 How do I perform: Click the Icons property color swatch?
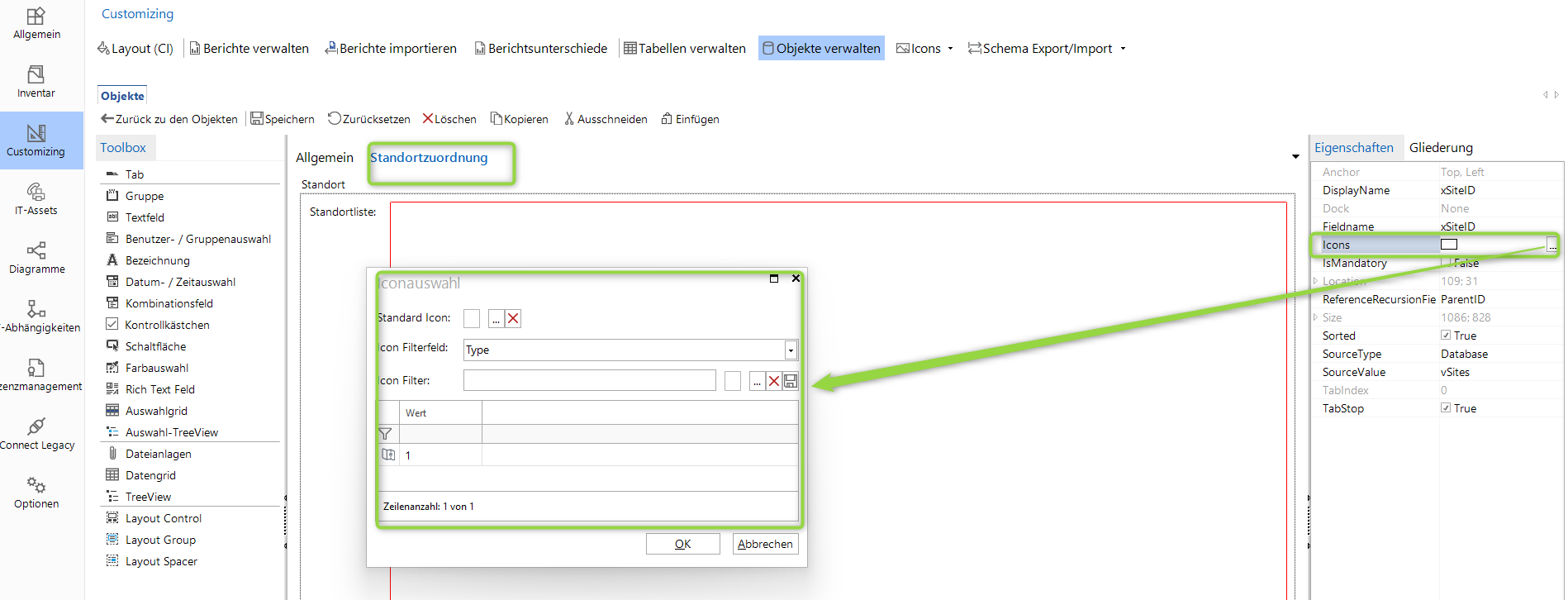1449,245
